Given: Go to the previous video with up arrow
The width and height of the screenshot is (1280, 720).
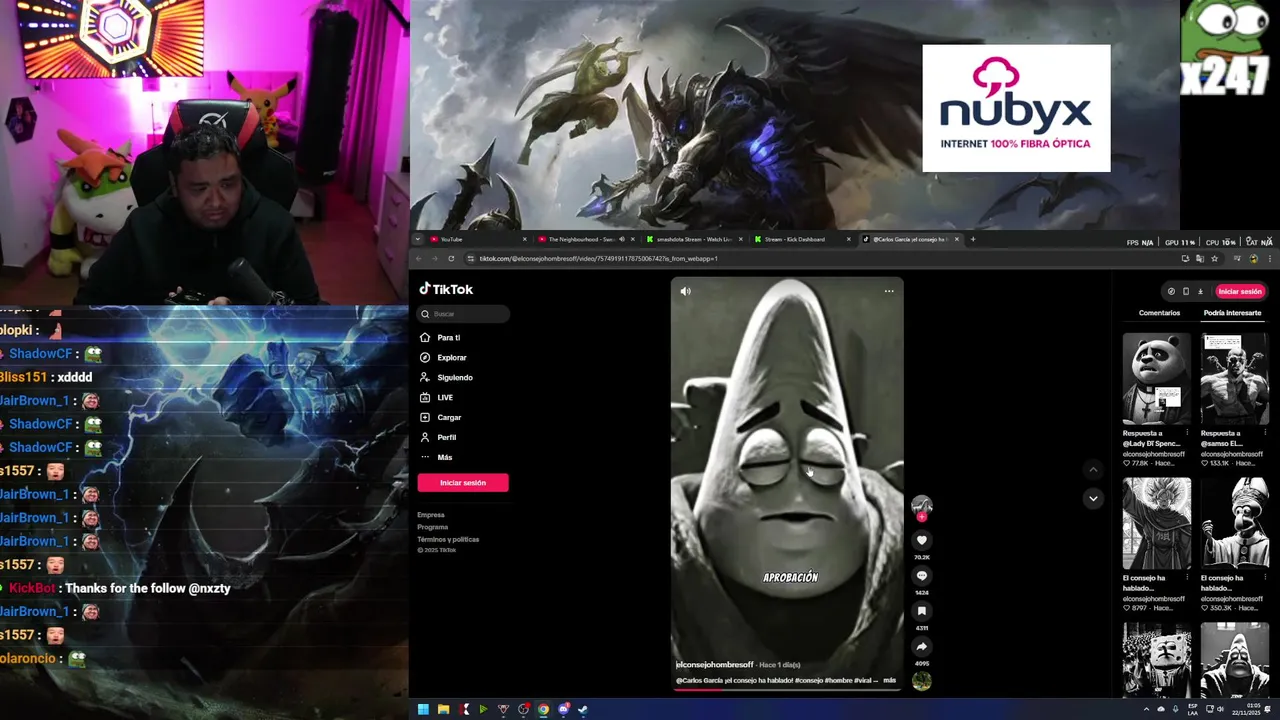Looking at the screenshot, I should (x=1093, y=469).
